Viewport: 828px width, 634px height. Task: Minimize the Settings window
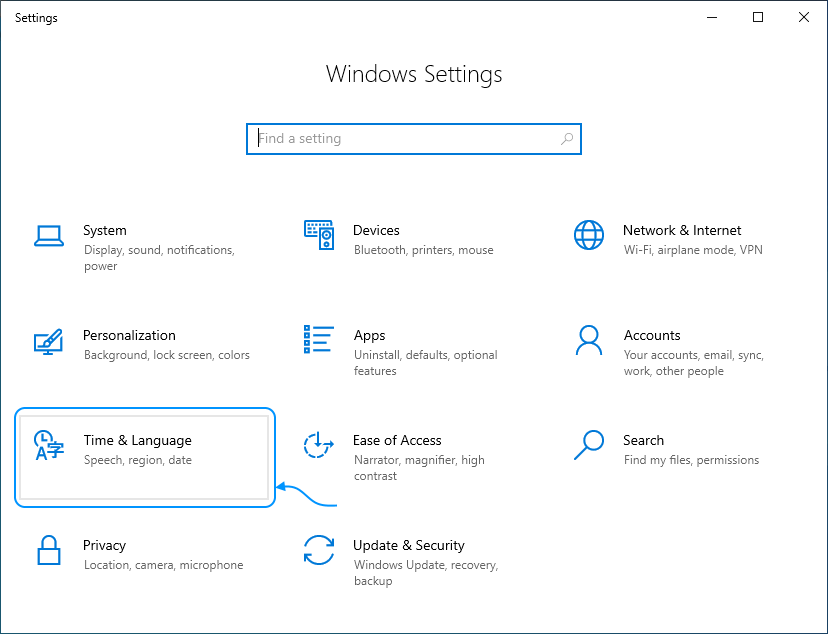[x=712, y=17]
